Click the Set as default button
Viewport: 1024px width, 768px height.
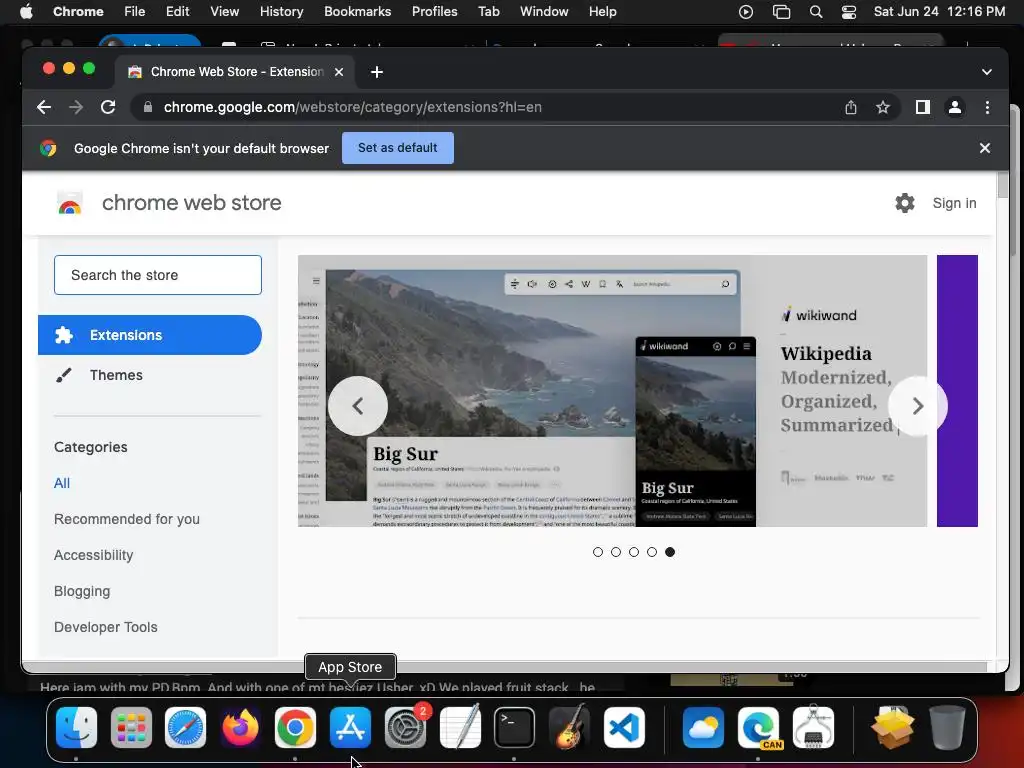398,148
